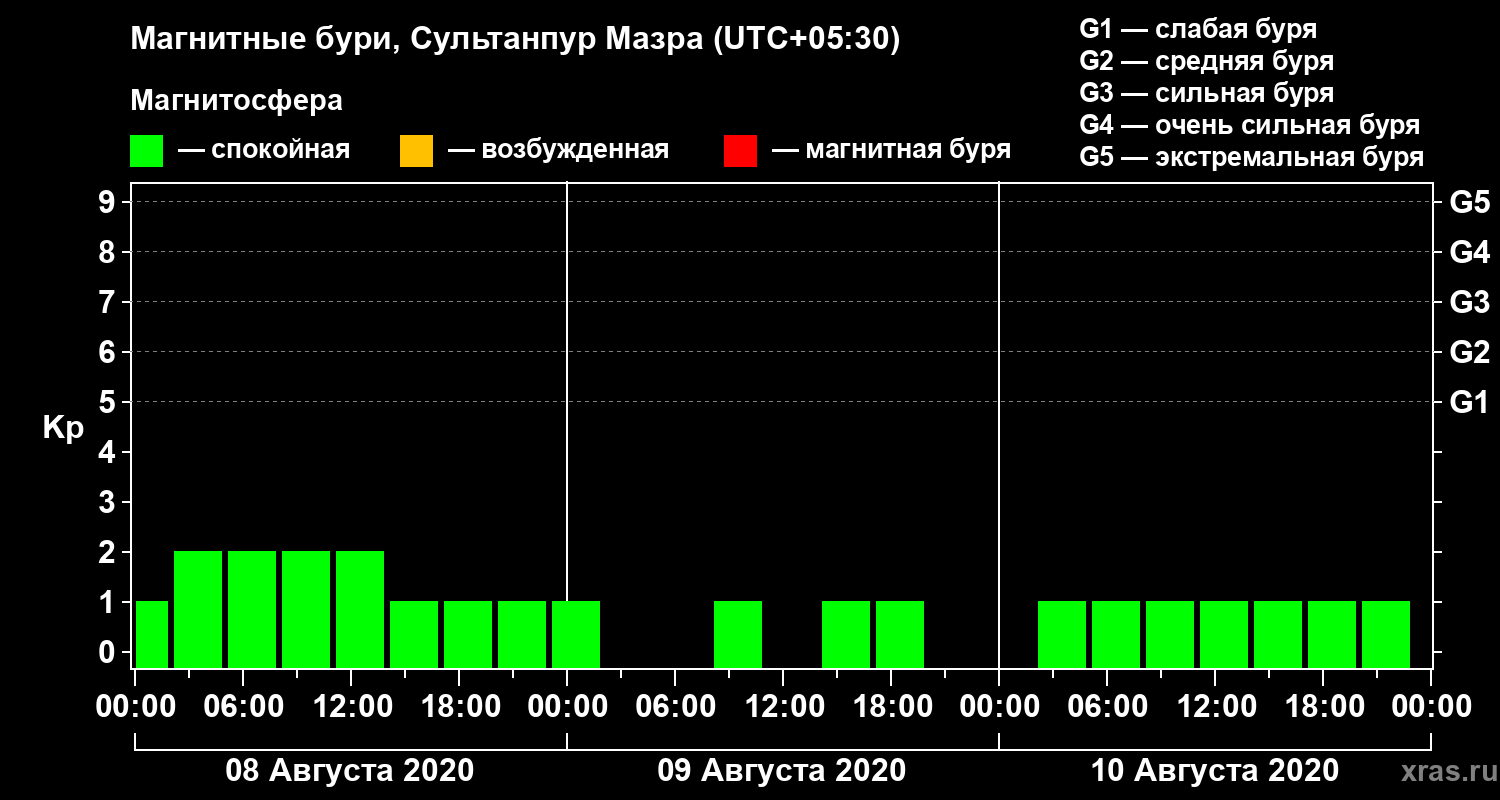Click the bar above 06:00 on 10 Августа
1500x800 pixels.
pos(1116,634)
